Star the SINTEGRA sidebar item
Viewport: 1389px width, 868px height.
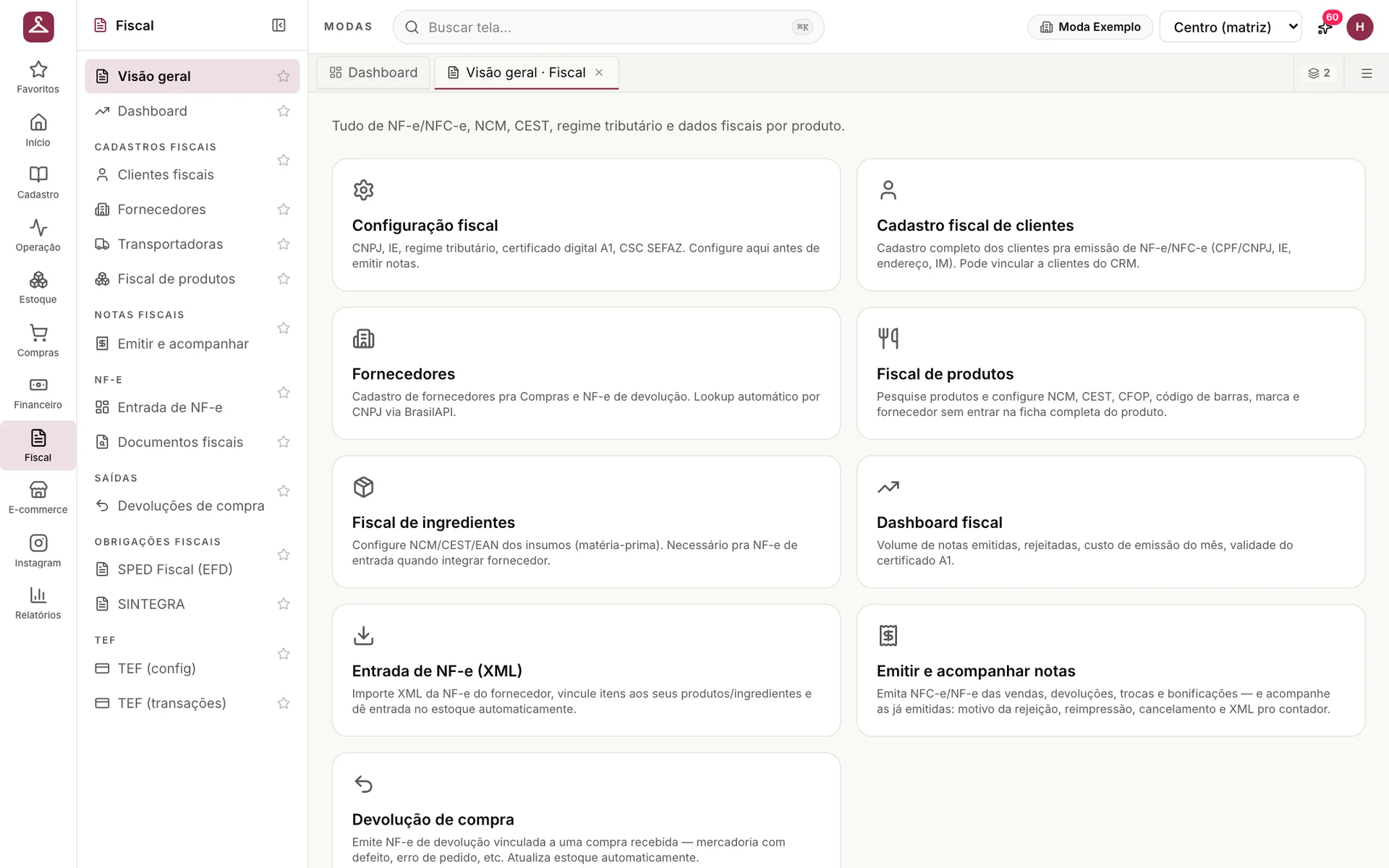[284, 604]
